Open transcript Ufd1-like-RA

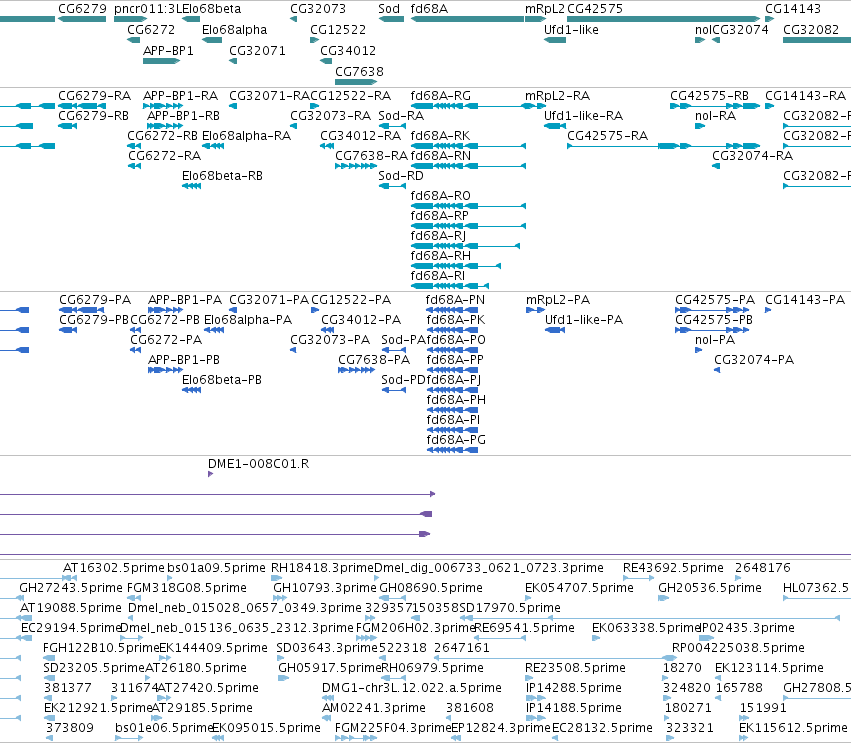[x=583, y=116]
